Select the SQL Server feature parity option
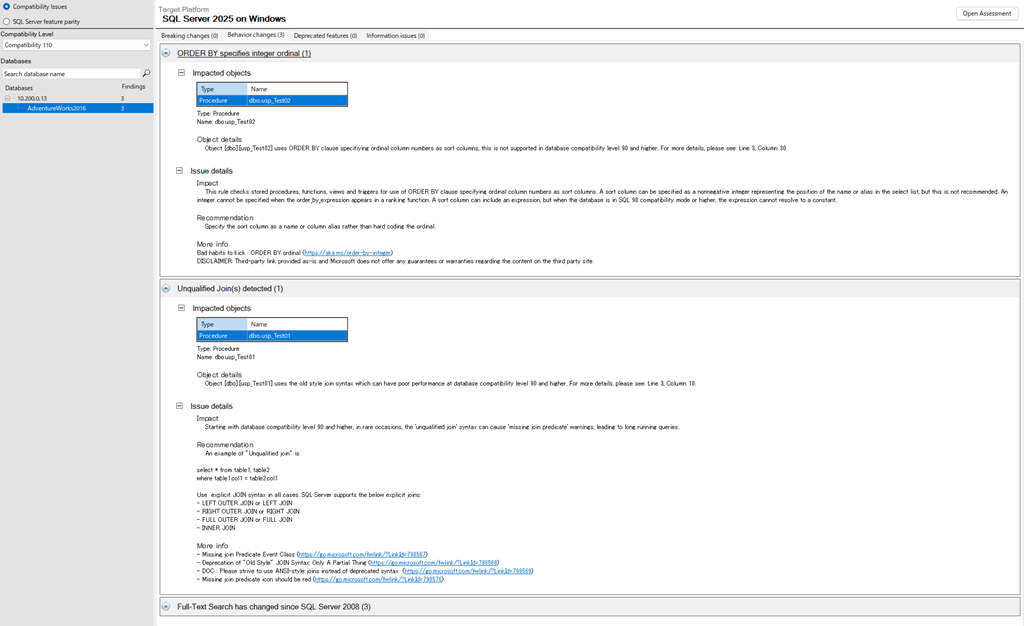1024x626 pixels. (x=6, y=20)
